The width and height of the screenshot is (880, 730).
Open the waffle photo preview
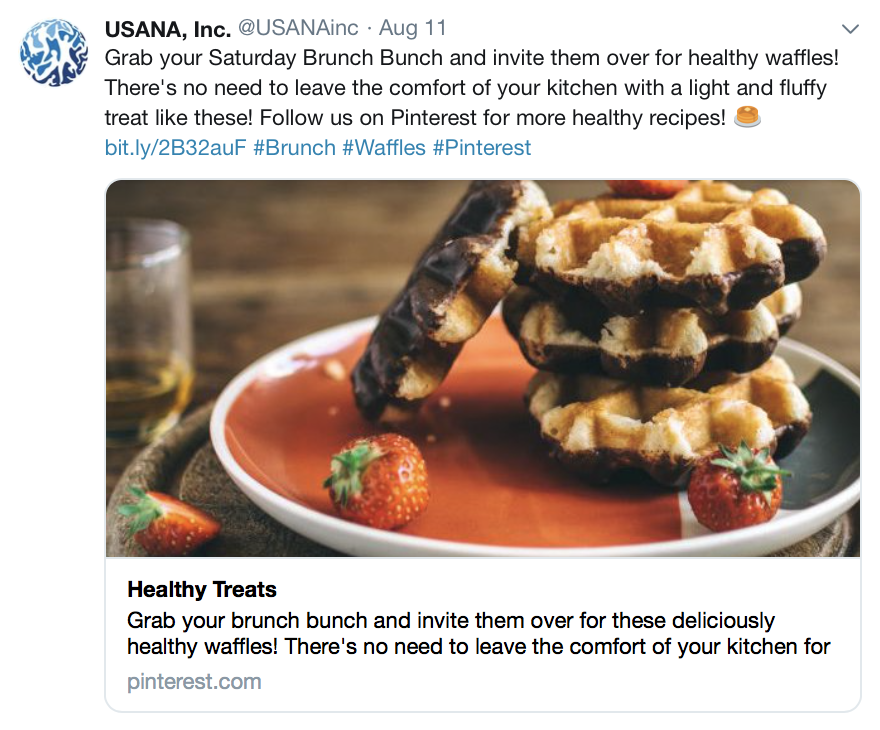pos(483,368)
